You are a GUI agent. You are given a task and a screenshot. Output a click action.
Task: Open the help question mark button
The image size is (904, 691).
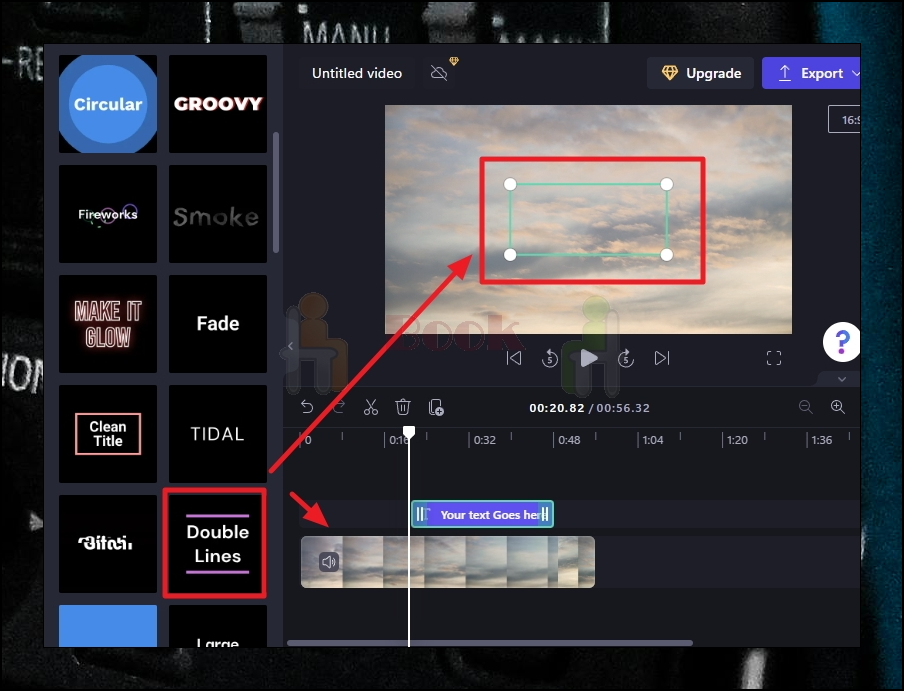[x=842, y=342]
